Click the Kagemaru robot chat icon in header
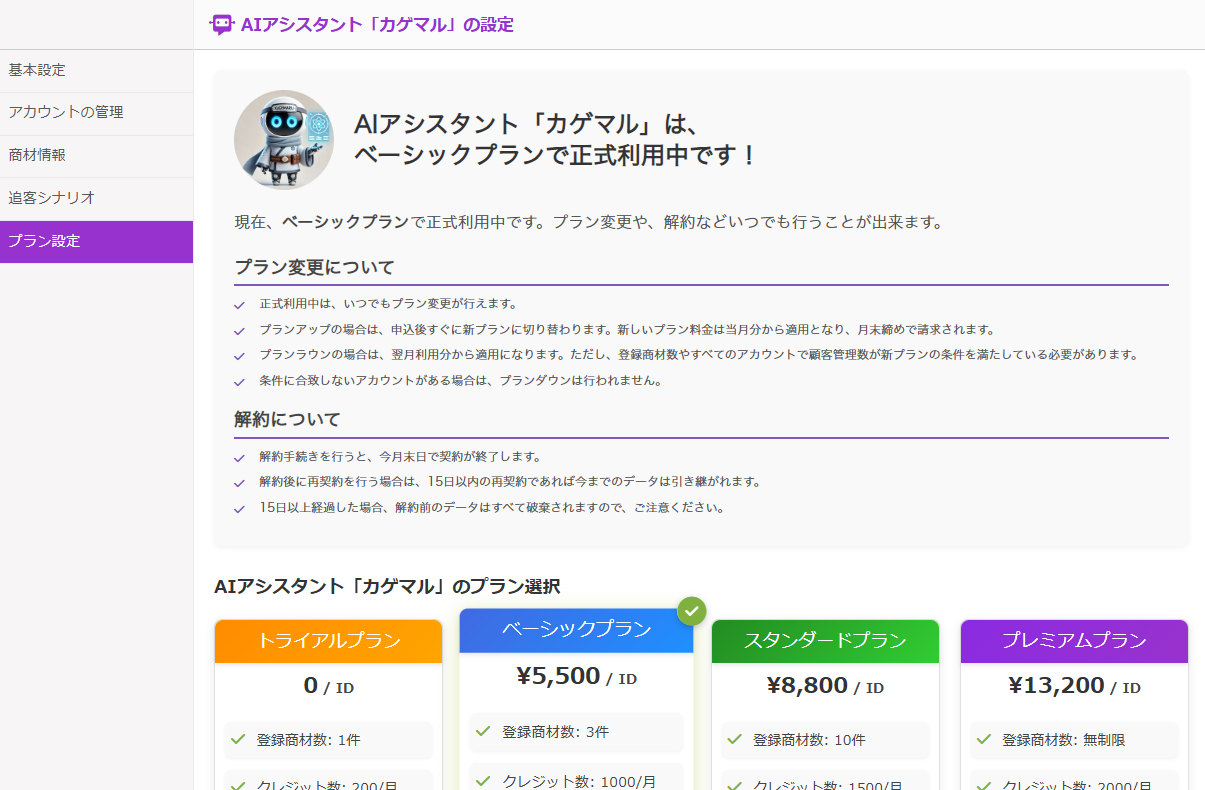Screen dimensions: 1205x790 tap(222, 25)
